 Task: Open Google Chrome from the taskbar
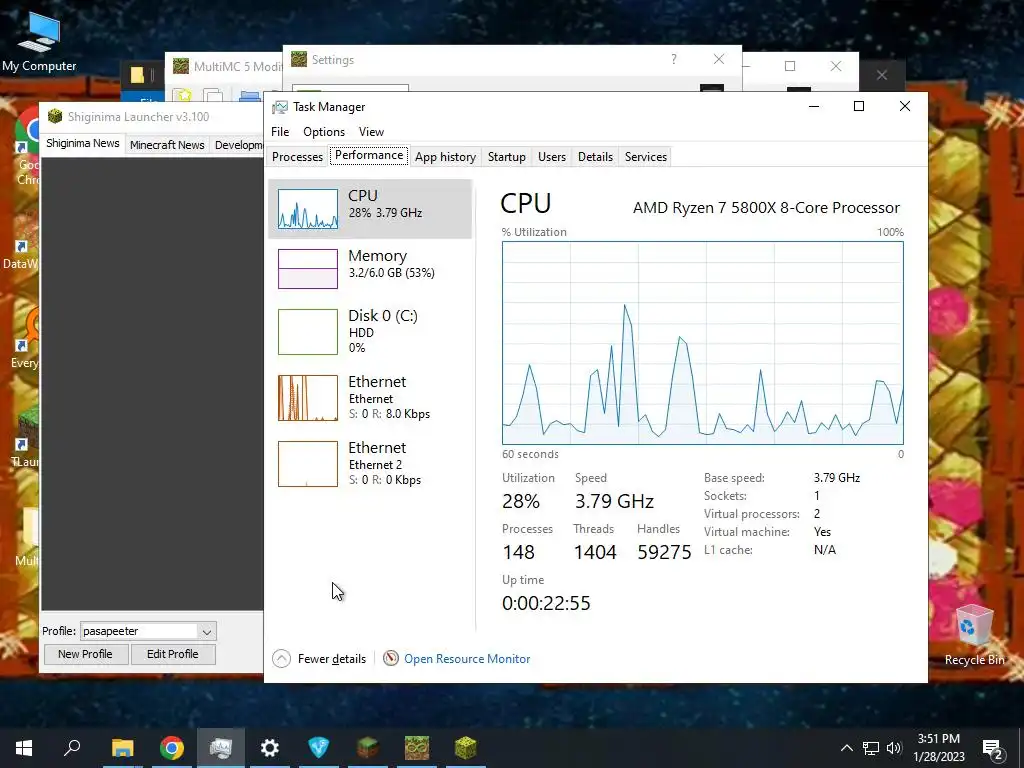172,748
